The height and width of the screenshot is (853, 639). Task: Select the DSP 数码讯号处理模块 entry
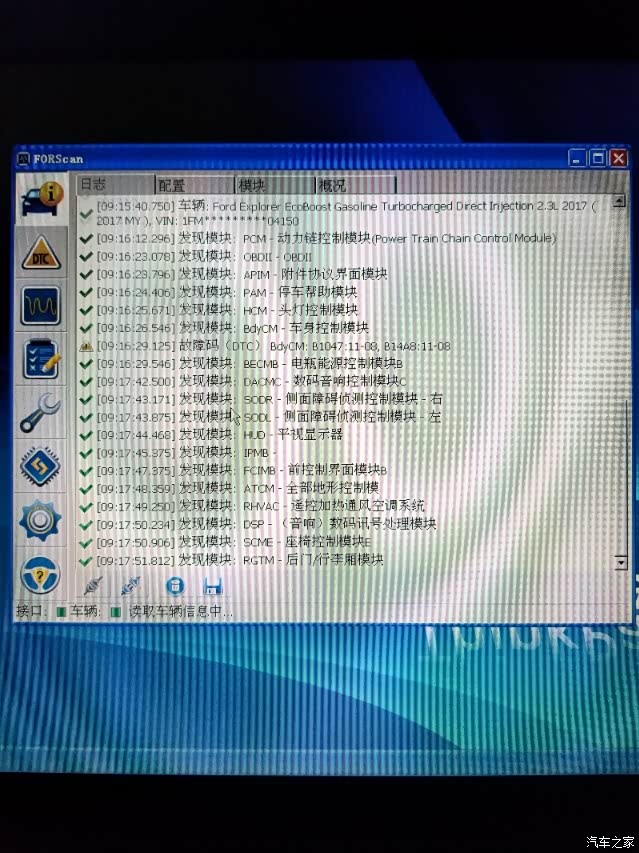[x=266, y=524]
